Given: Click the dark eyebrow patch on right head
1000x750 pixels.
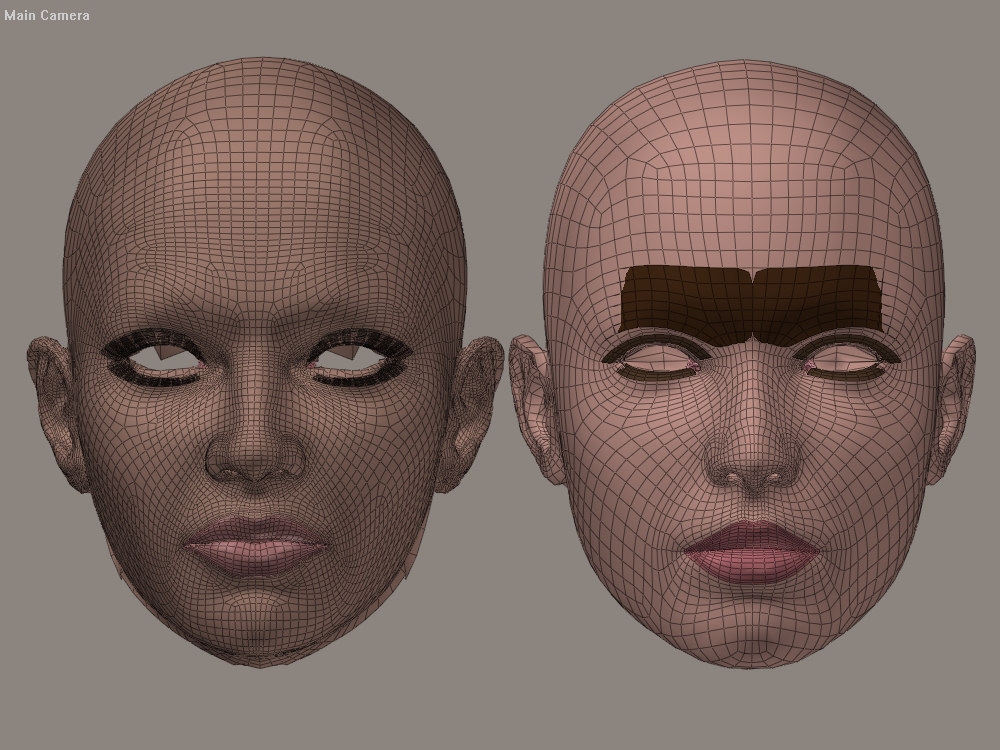Looking at the screenshot, I should (753, 304).
